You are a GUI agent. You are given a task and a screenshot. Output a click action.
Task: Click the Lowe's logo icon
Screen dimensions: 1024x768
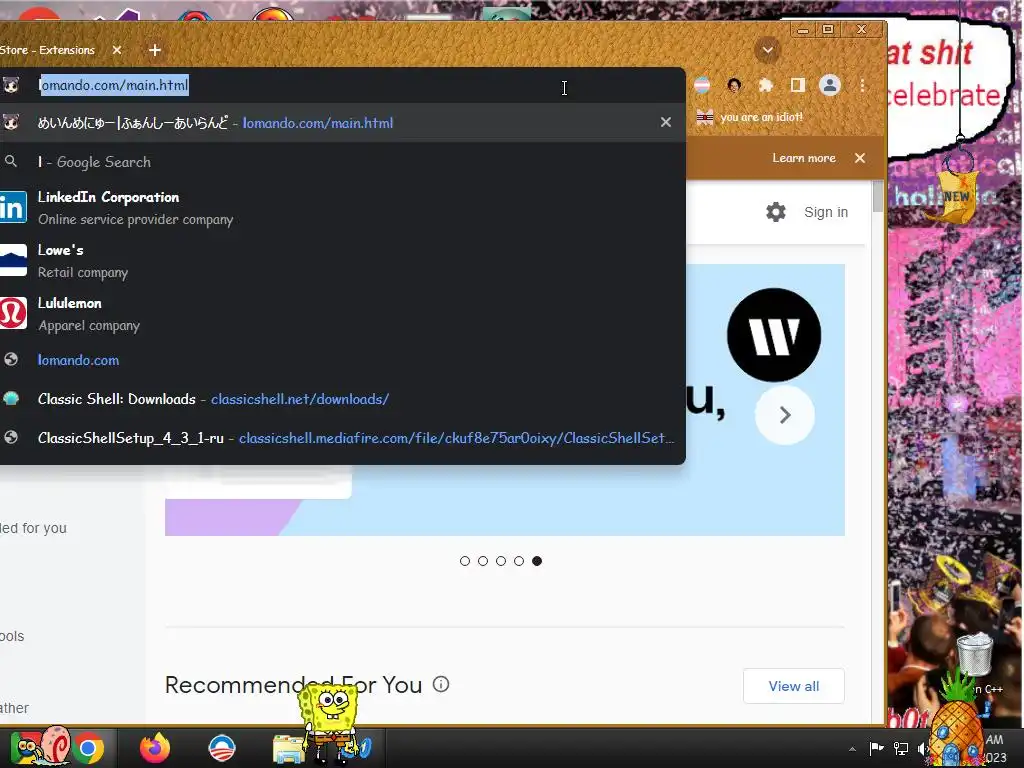(x=12, y=261)
